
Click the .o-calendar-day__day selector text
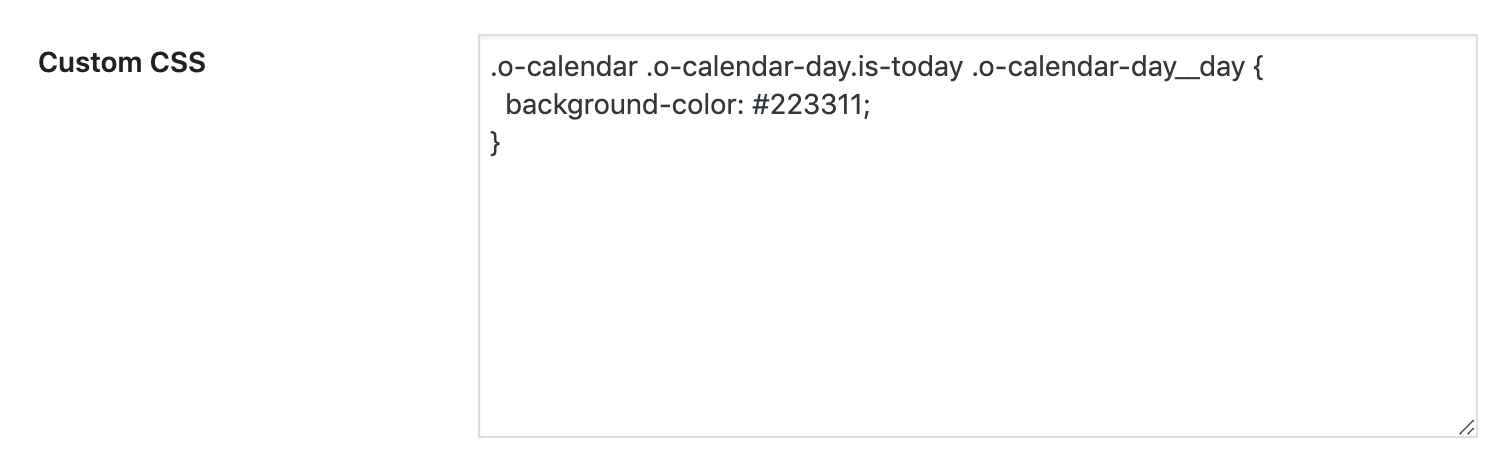(x=1107, y=70)
